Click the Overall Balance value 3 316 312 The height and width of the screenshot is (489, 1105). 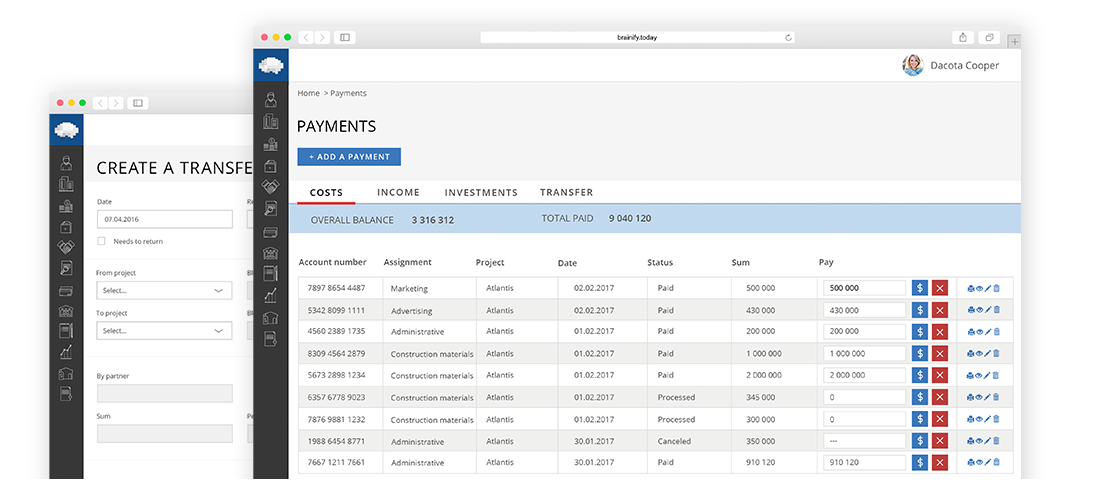(x=433, y=220)
